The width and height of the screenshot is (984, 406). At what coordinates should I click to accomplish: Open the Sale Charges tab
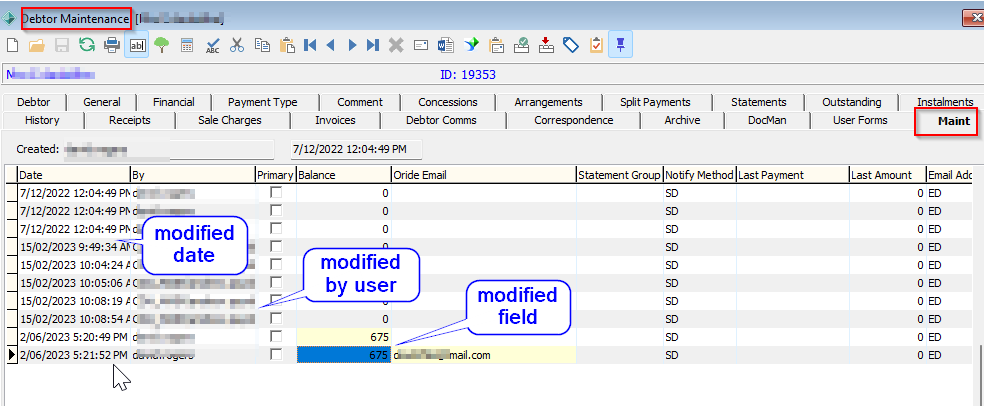click(x=230, y=120)
